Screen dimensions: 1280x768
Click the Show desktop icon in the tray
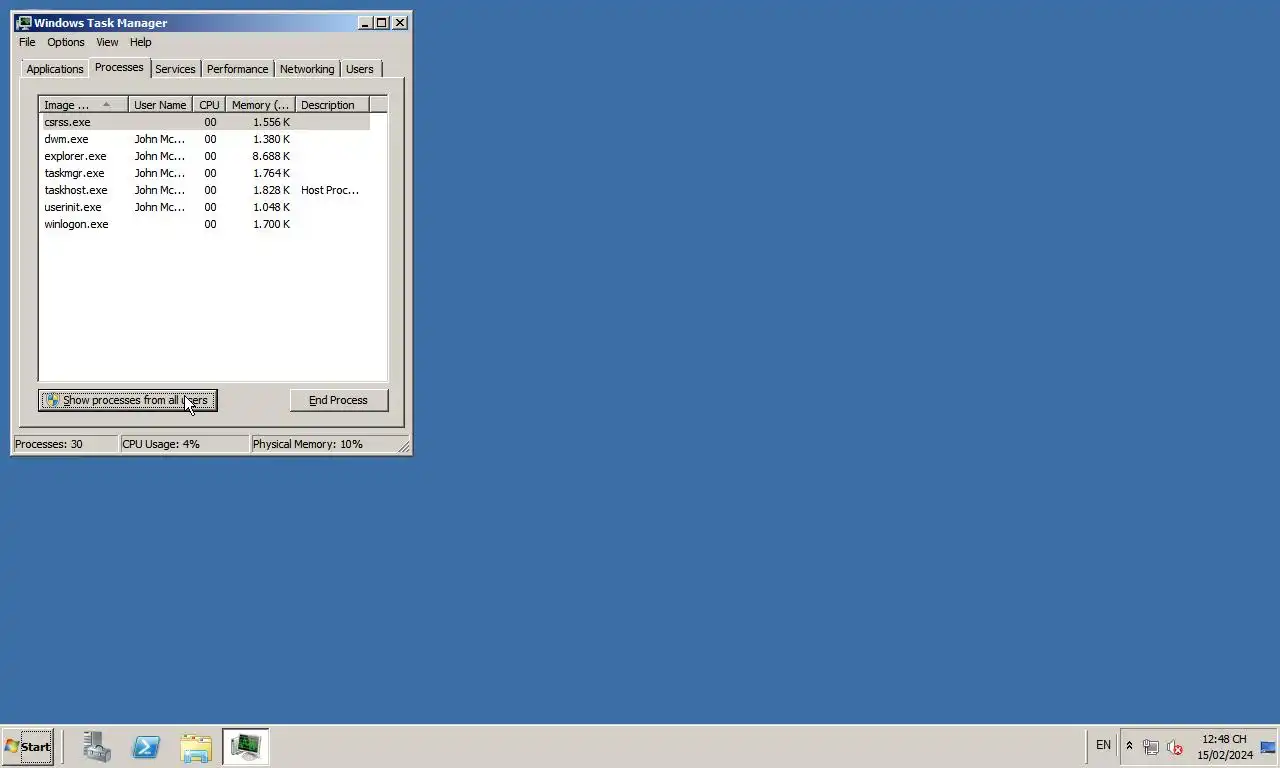[x=1268, y=747]
